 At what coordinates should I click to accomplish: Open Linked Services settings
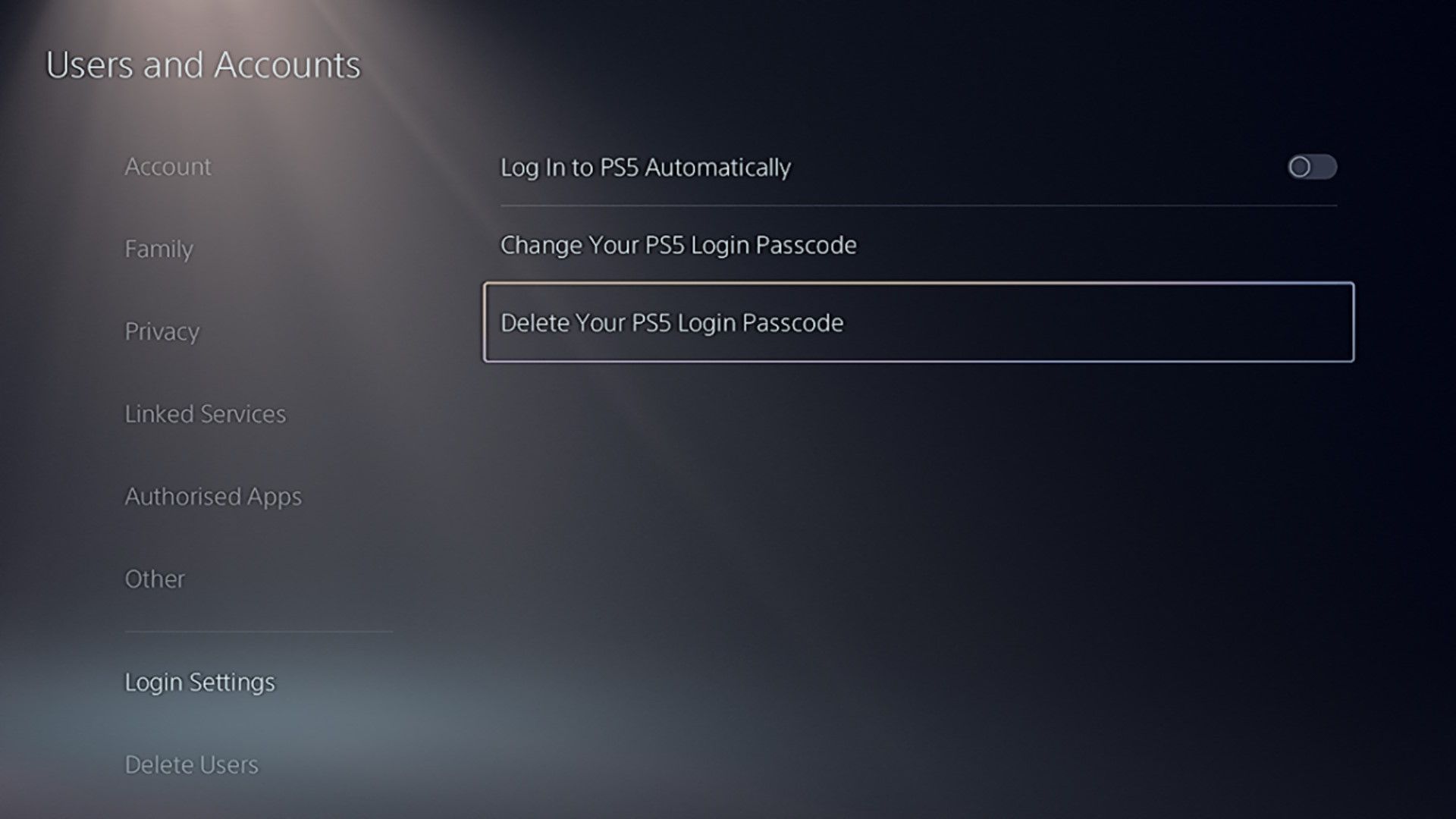click(204, 413)
